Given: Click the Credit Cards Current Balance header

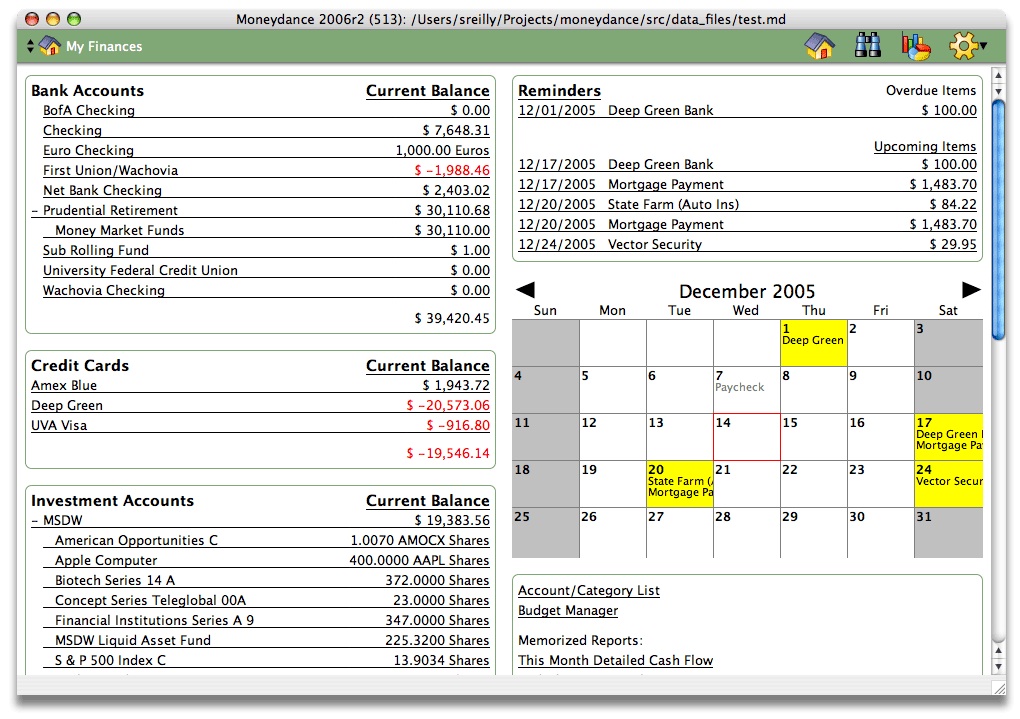Looking at the screenshot, I should [427, 366].
